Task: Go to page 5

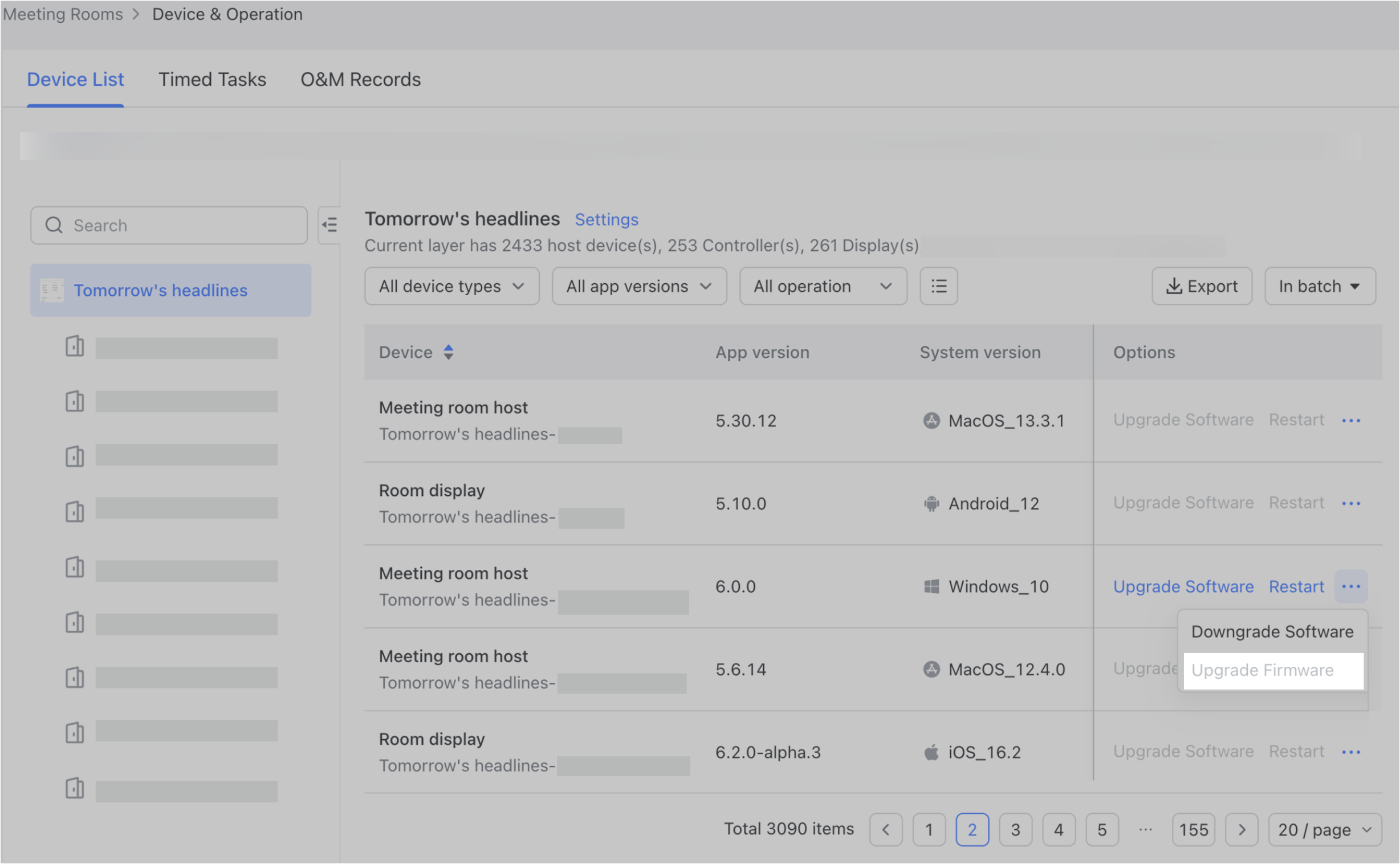Action: click(1102, 830)
